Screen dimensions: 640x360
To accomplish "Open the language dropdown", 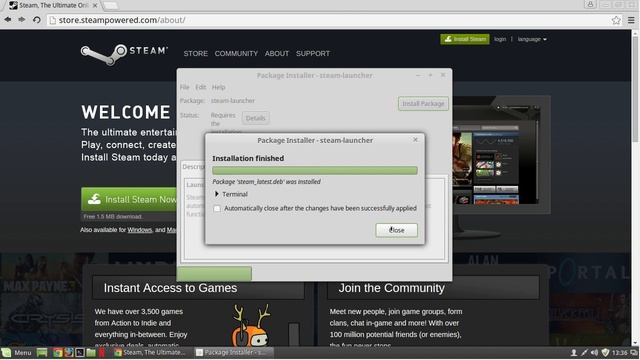I will (532, 39).
